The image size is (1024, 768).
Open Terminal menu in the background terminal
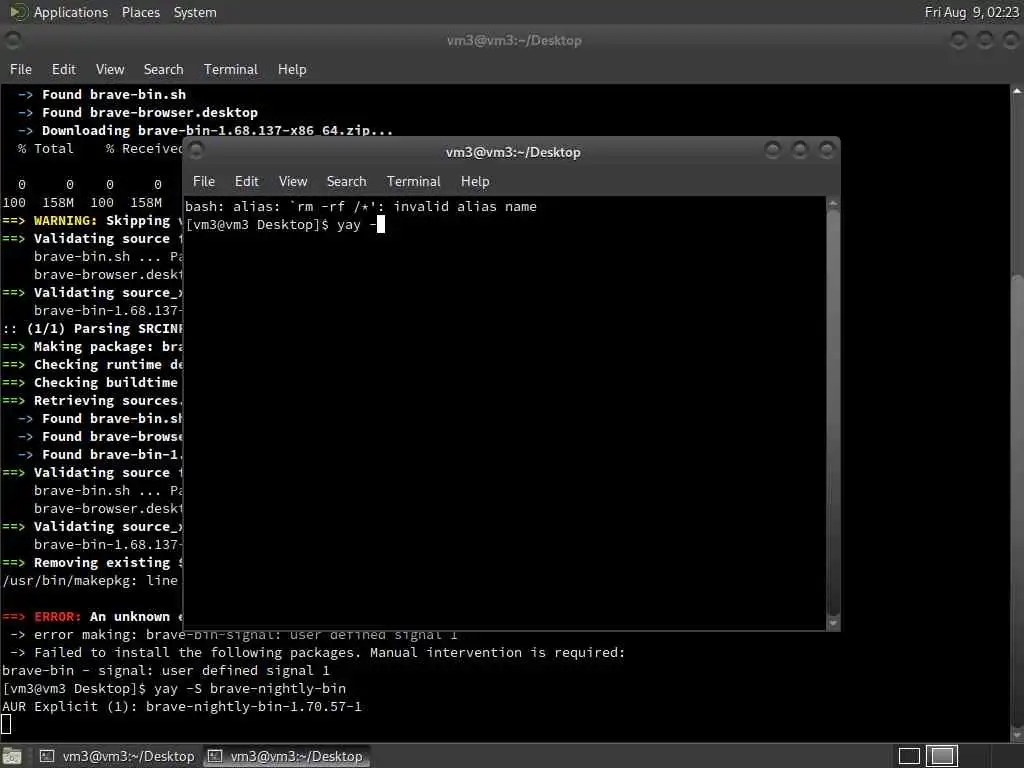pyautogui.click(x=231, y=69)
